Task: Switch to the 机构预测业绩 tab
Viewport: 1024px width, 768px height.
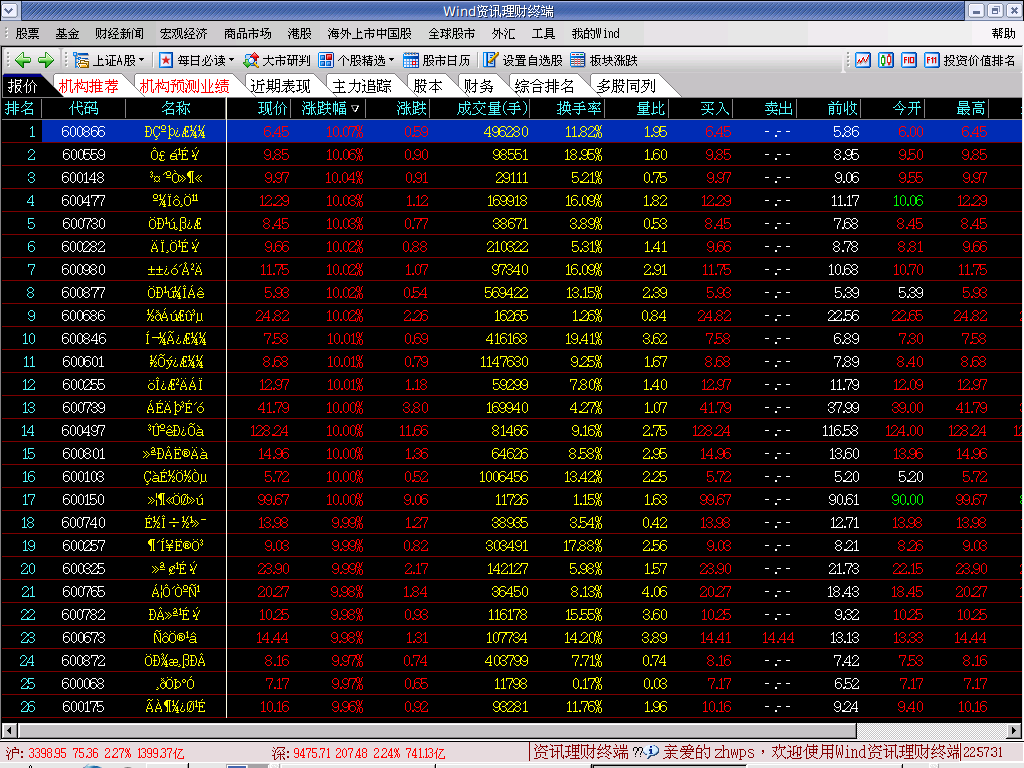Action: [x=185, y=86]
